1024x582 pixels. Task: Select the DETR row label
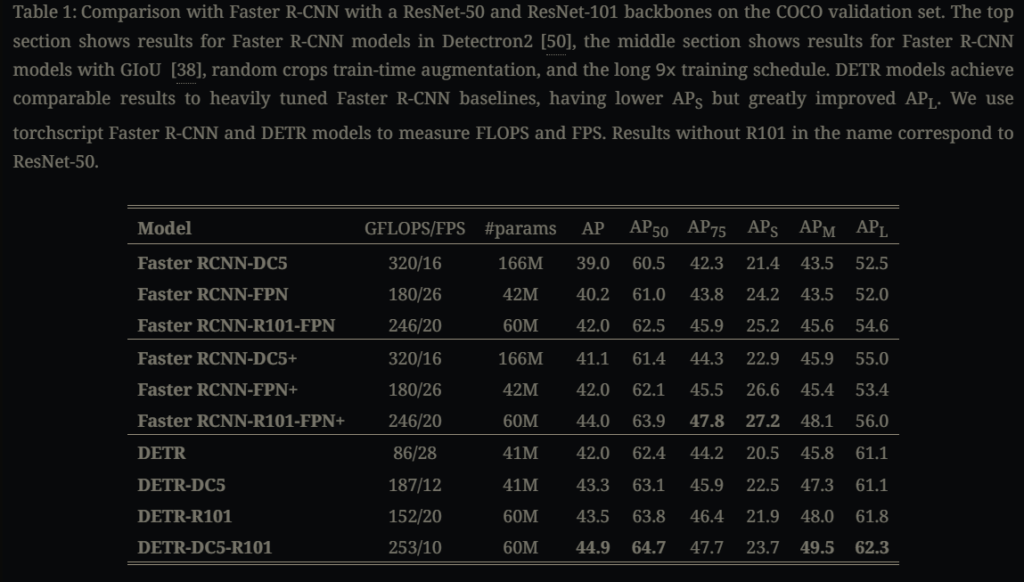(x=162, y=453)
